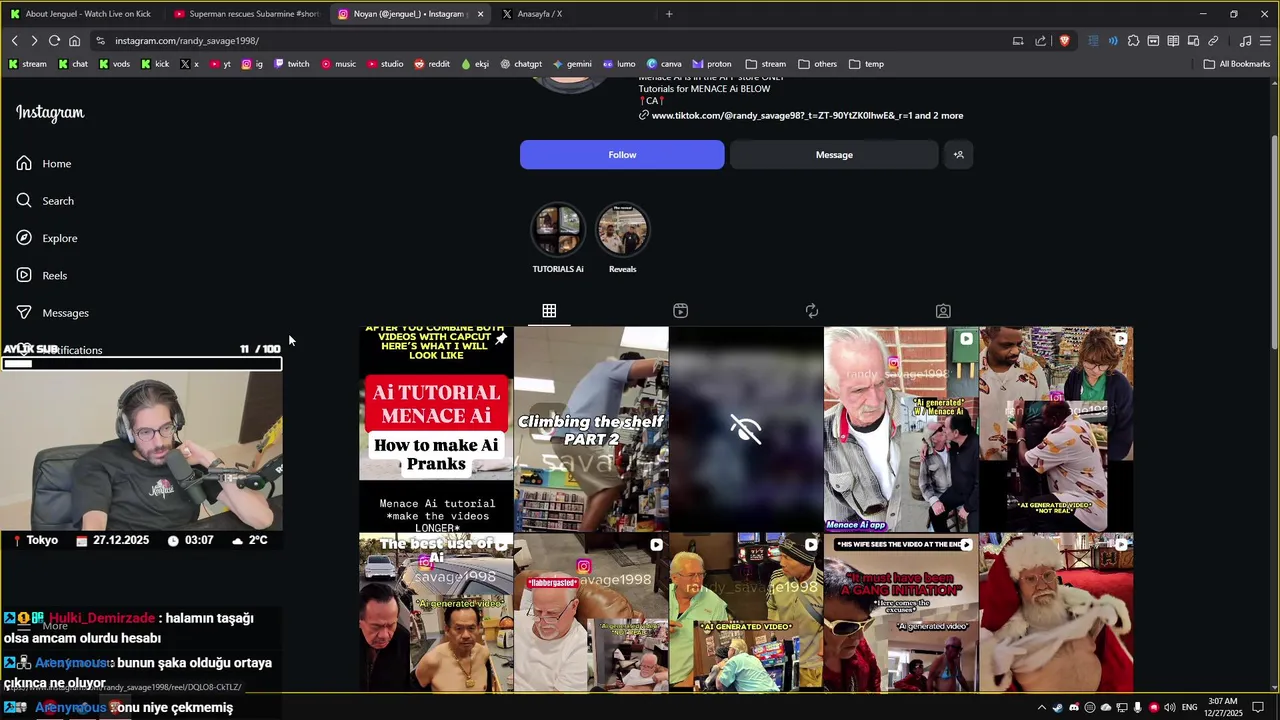Open Messages in the Instagram sidebar
1280x720 pixels.
click(53, 313)
